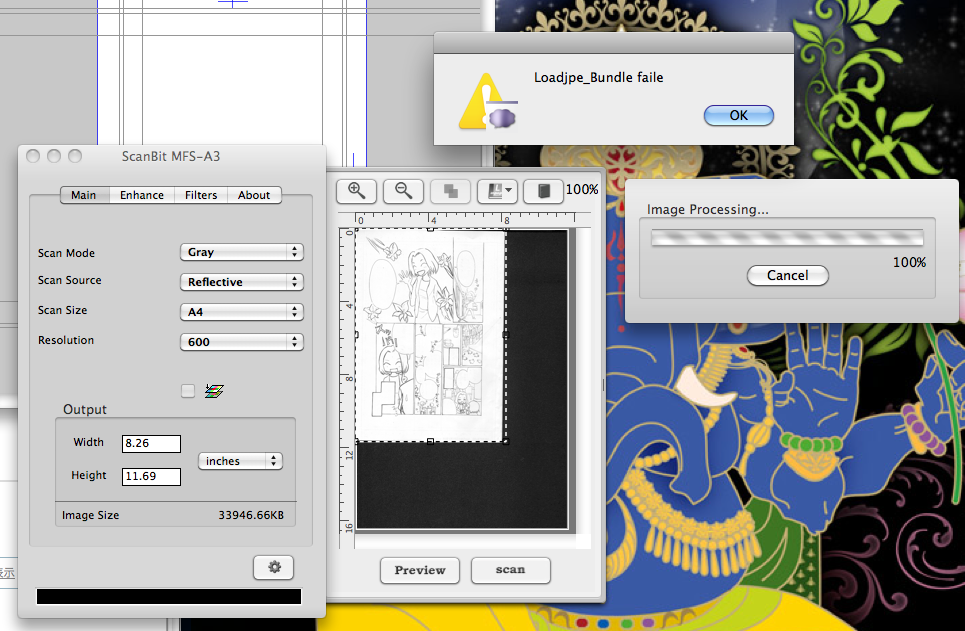This screenshot has width=965, height=631.
Task: Click the gear settings button
Action: (274, 567)
